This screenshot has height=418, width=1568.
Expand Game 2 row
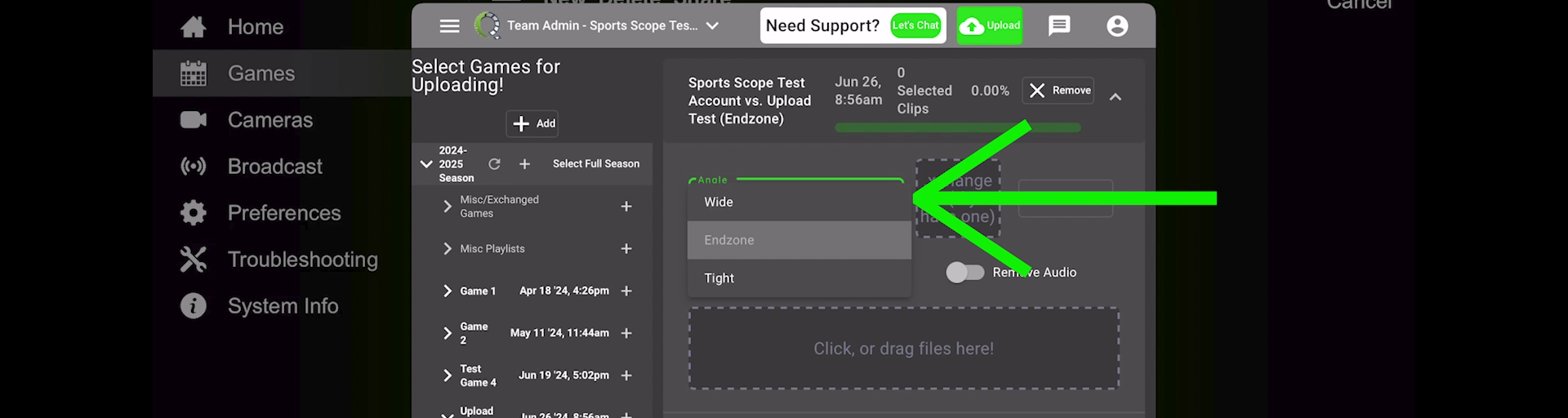[x=447, y=333]
